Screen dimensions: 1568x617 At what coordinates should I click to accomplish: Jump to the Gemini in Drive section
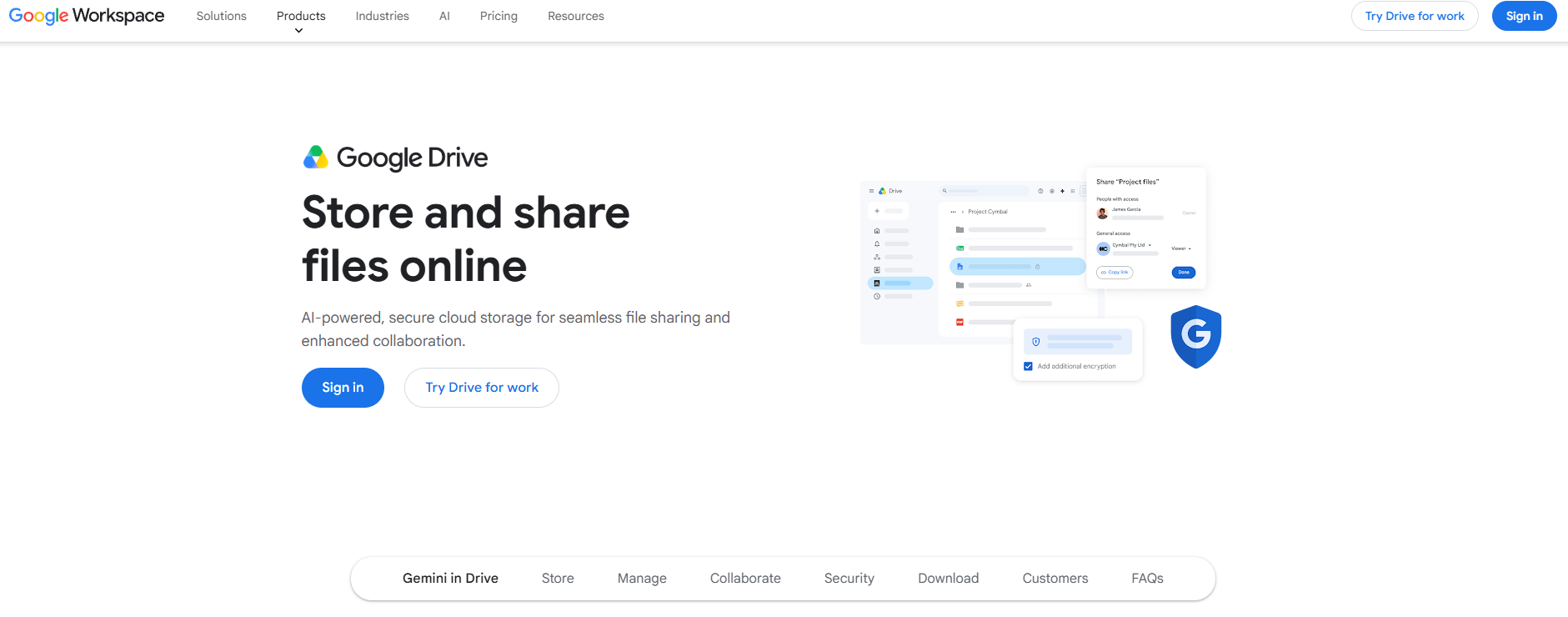pos(450,579)
